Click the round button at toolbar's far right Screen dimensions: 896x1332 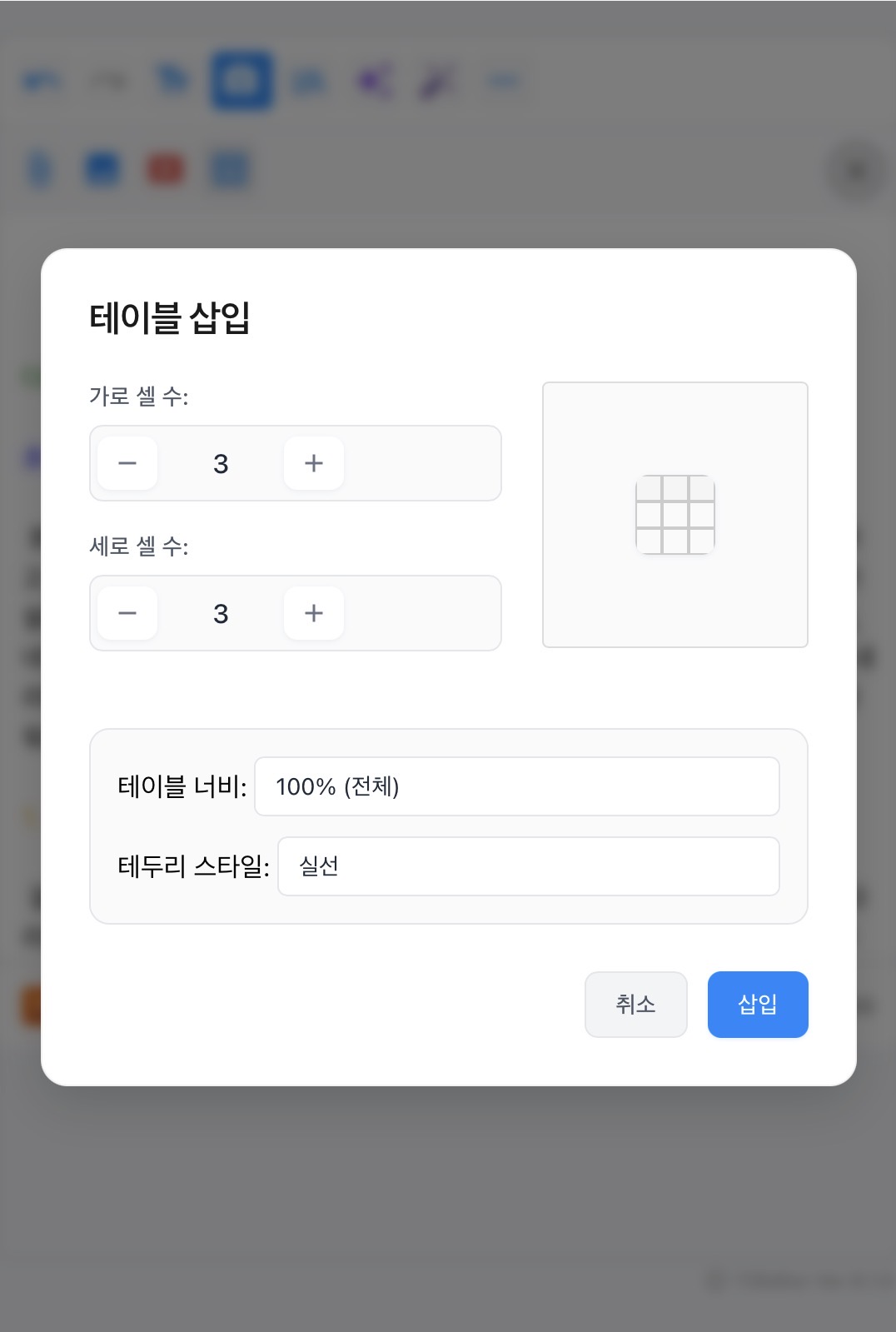(856, 172)
